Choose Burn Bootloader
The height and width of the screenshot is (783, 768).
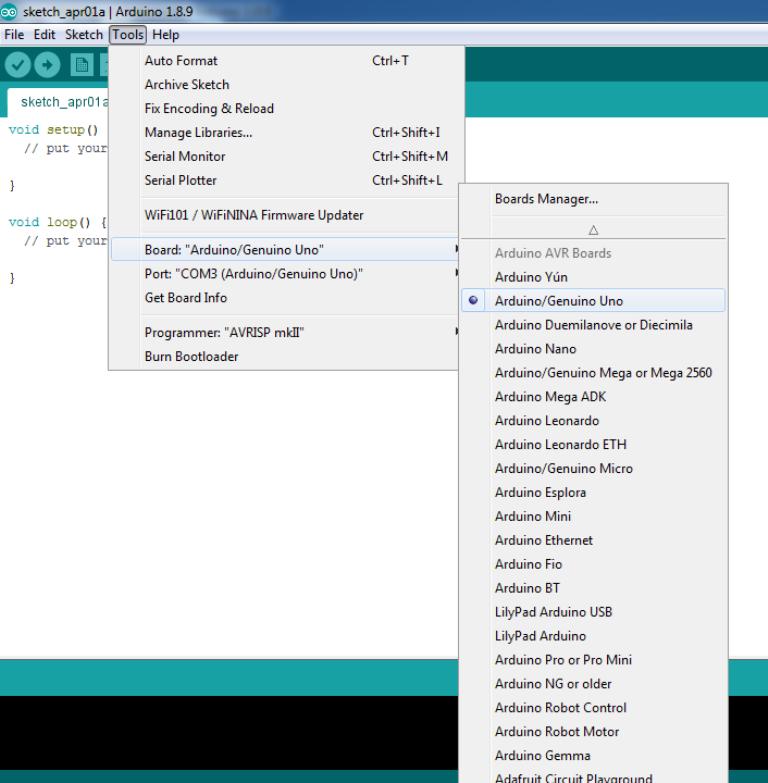pyautogui.click(x=285, y=357)
